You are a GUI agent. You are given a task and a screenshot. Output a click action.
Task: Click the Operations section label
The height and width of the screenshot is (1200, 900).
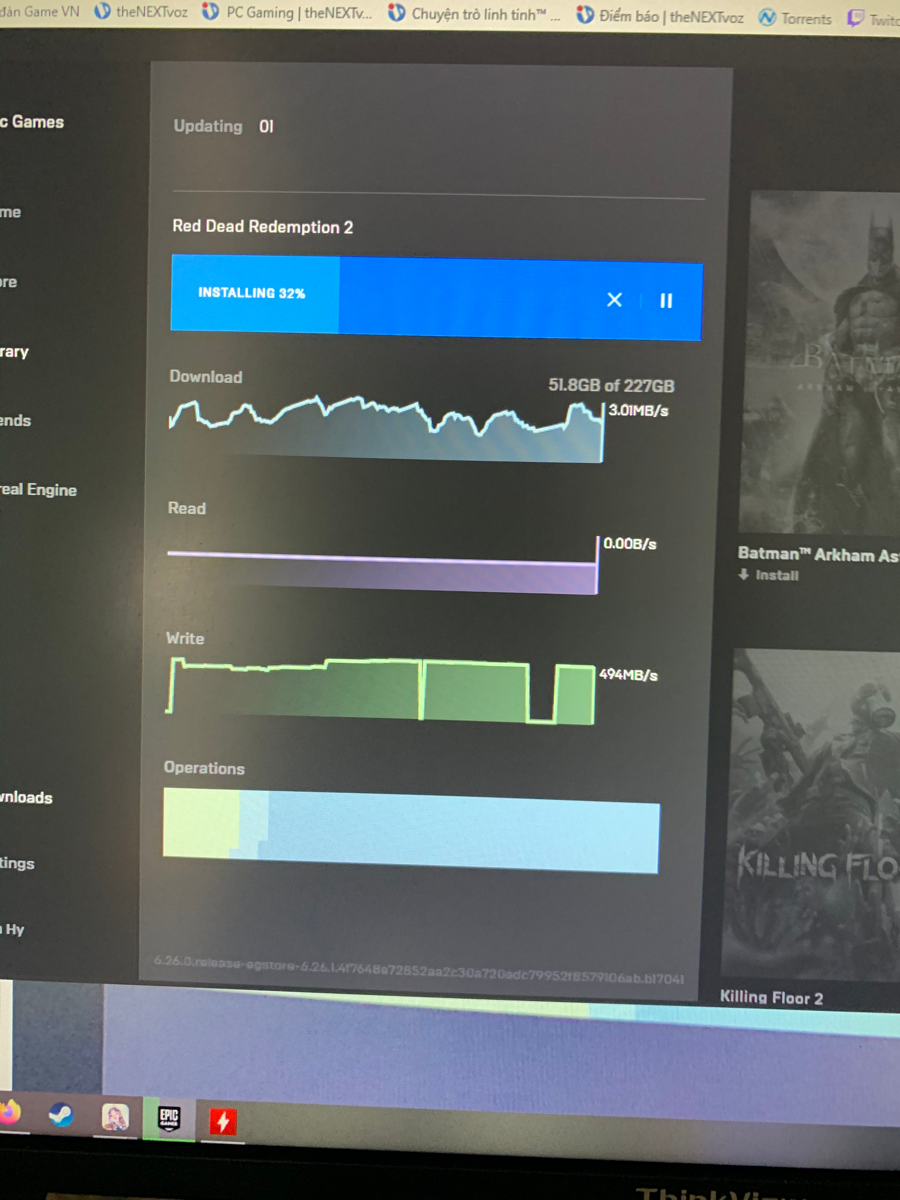[204, 768]
